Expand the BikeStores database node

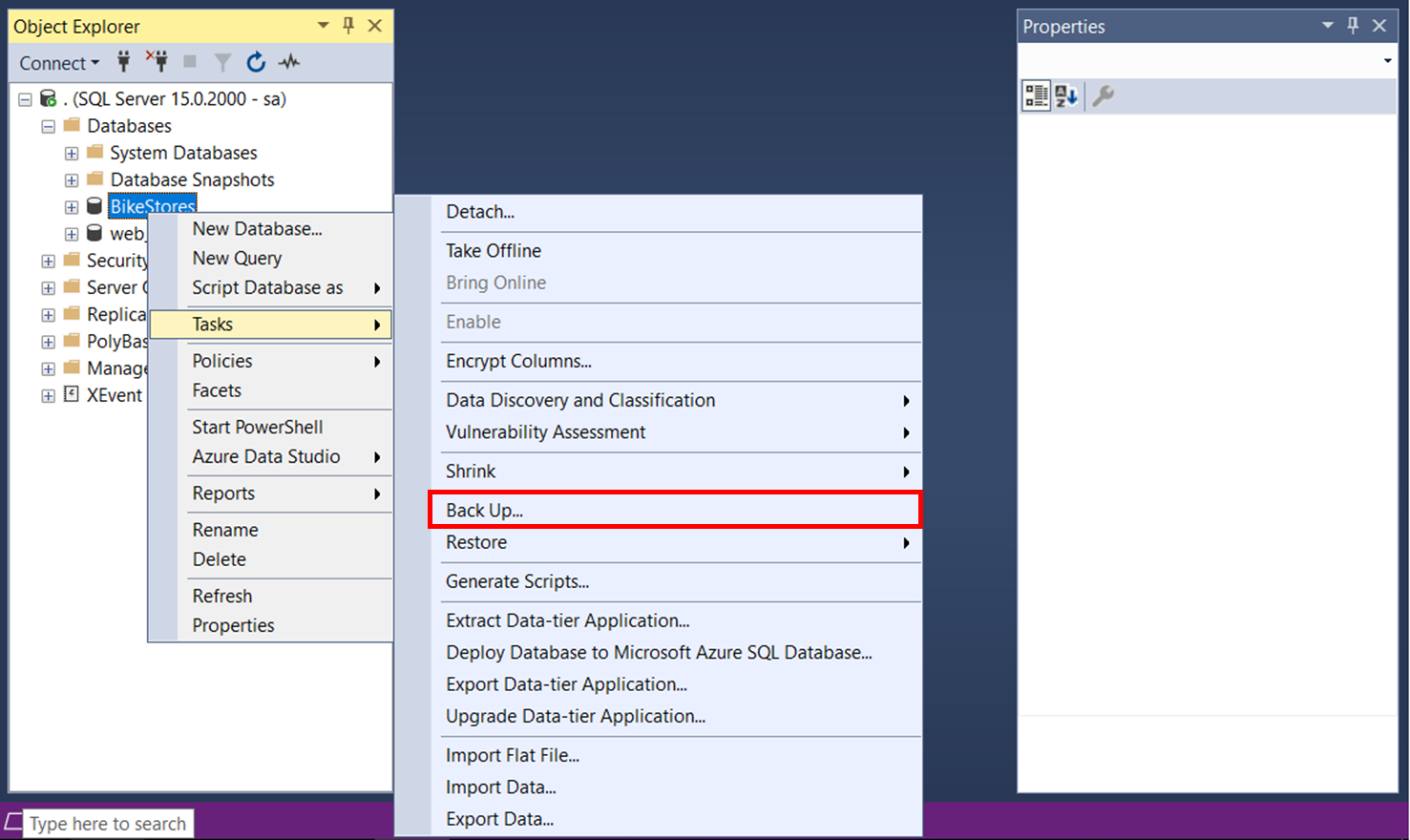pos(72,207)
